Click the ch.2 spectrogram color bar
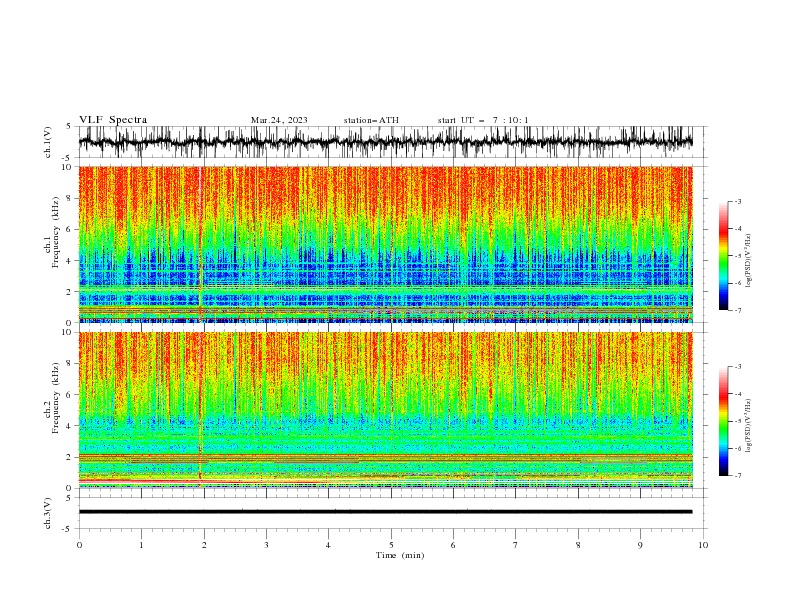 (x=723, y=421)
